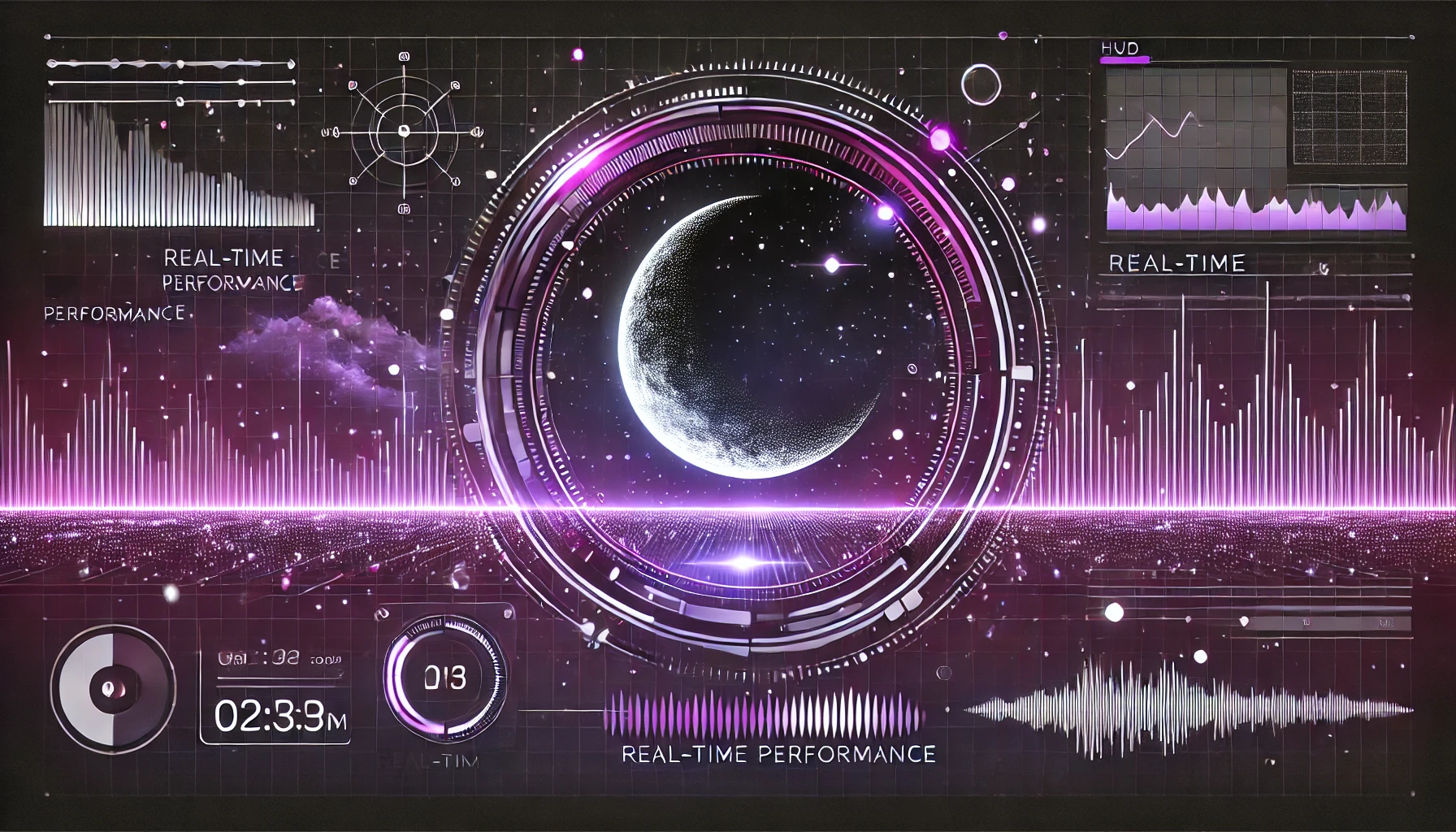Click the radar crosshair target icon
1456x832 pixels.
tap(403, 132)
